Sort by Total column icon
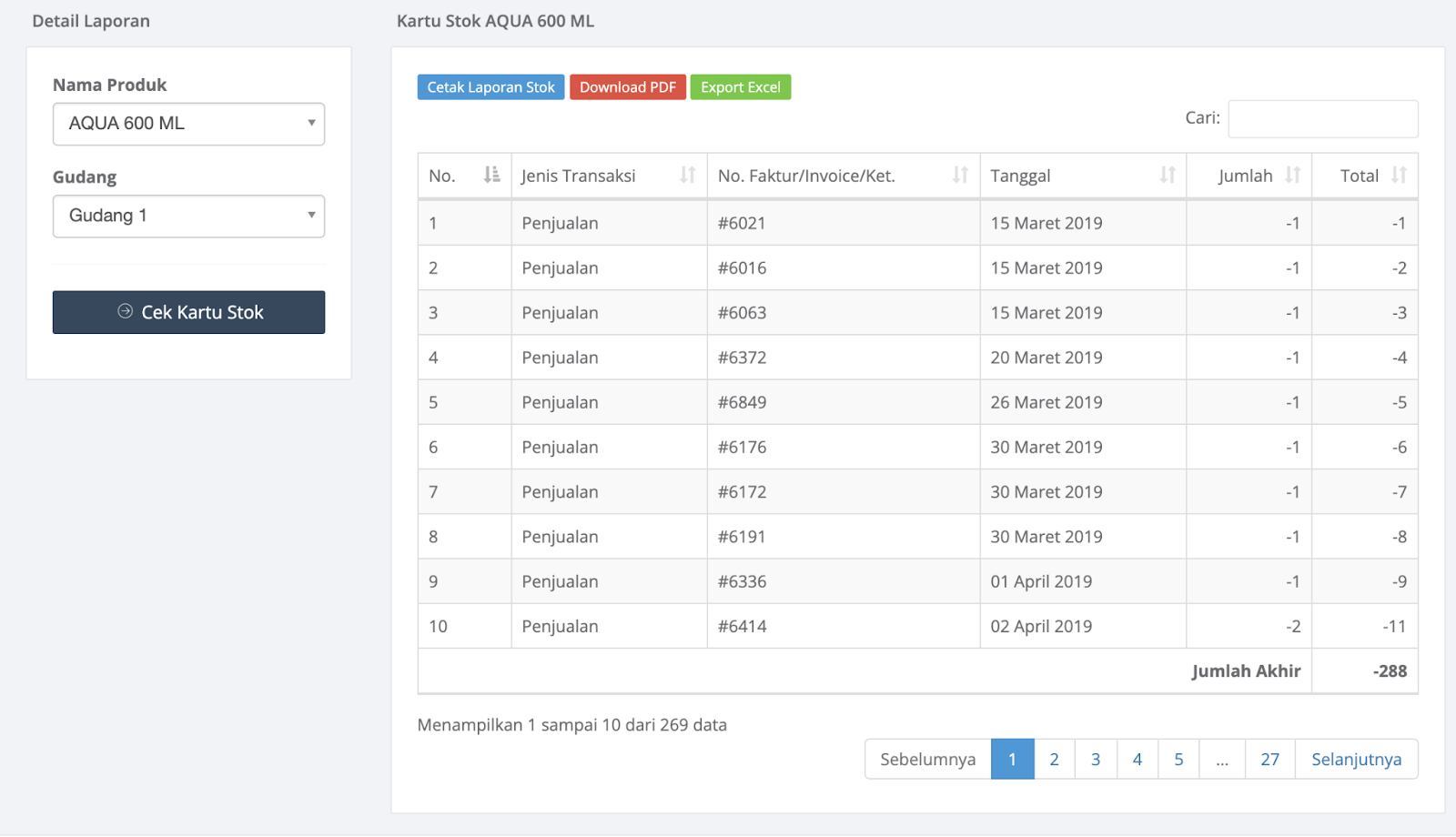Image resolution: width=1456 pixels, height=837 pixels. [1399, 175]
